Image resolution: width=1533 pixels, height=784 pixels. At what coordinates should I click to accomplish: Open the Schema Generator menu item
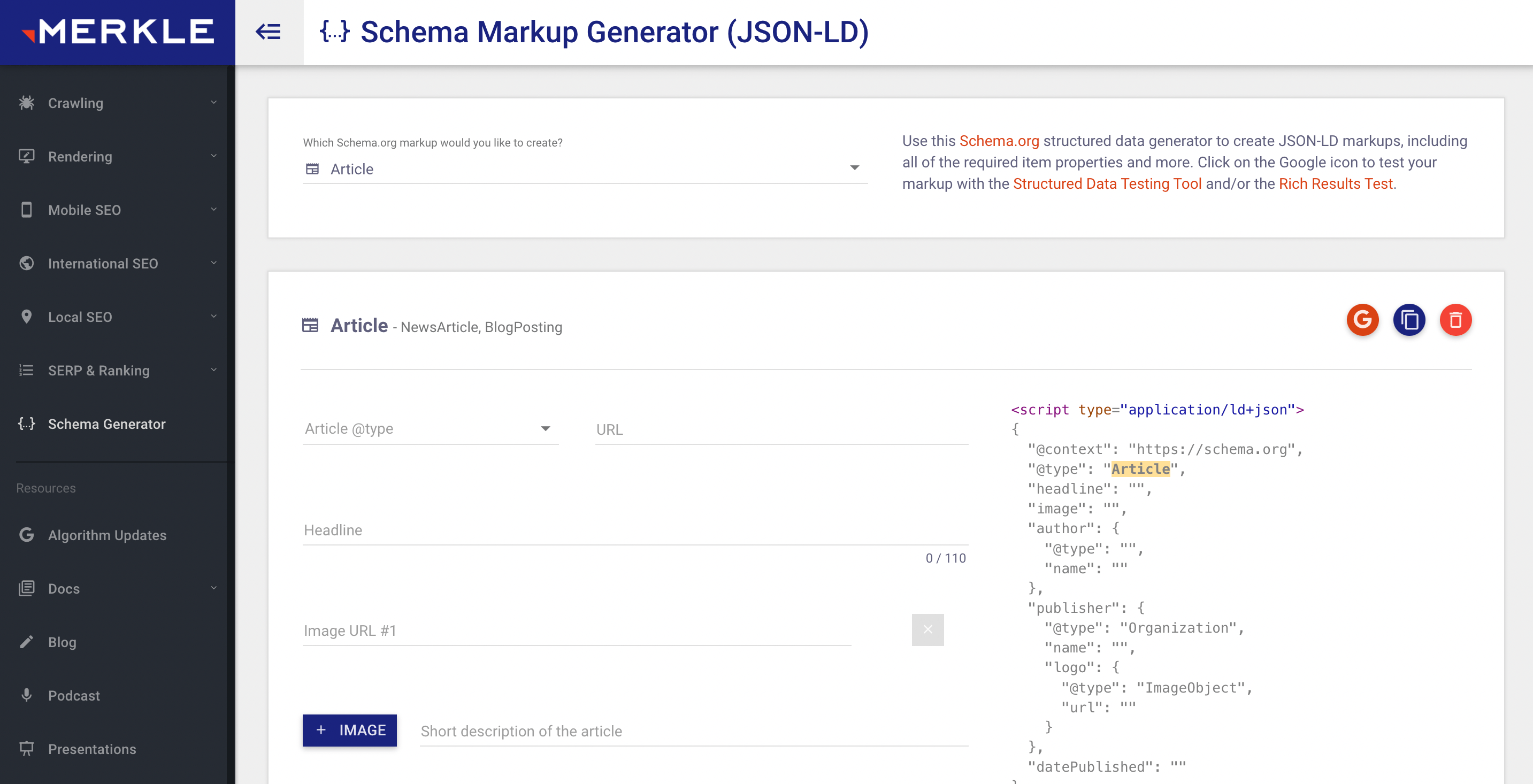pyautogui.click(x=106, y=424)
